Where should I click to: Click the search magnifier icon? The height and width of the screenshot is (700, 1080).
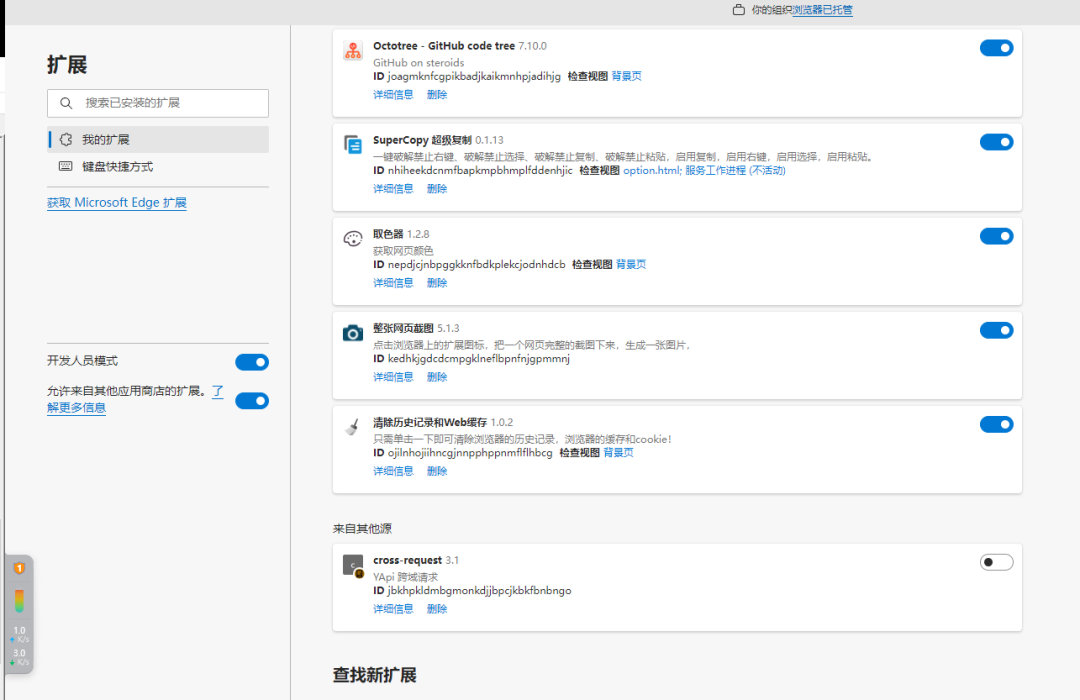pyautogui.click(x=65, y=103)
